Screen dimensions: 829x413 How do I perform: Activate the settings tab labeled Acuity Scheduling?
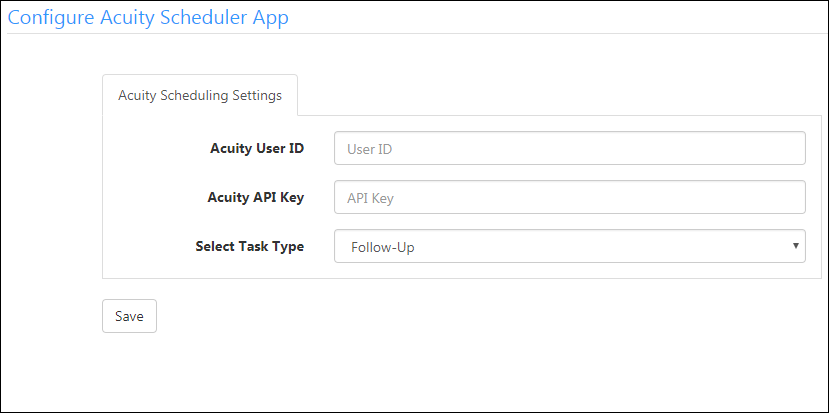tap(200, 95)
